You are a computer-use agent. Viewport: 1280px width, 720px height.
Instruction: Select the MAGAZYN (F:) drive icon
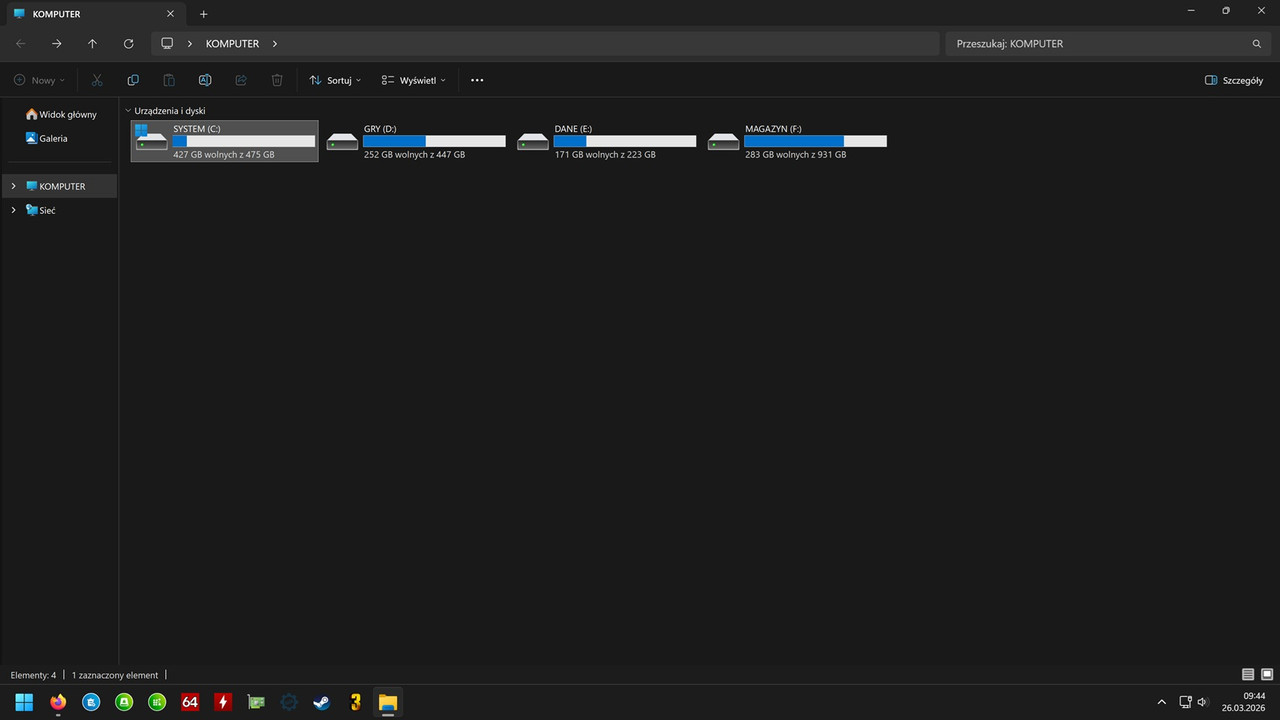click(x=724, y=142)
